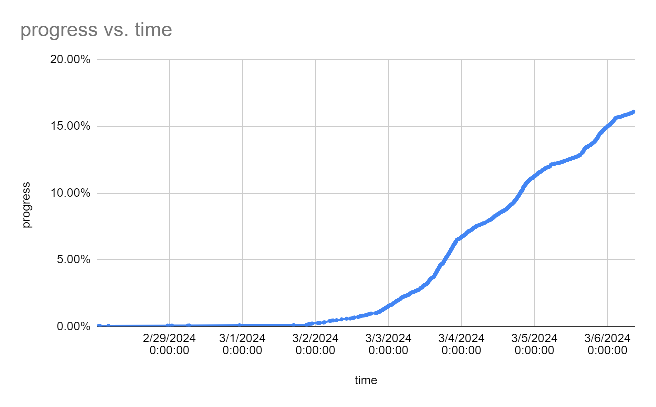Click the 3/3/2024 0:00:00 axis tick label

388,344
